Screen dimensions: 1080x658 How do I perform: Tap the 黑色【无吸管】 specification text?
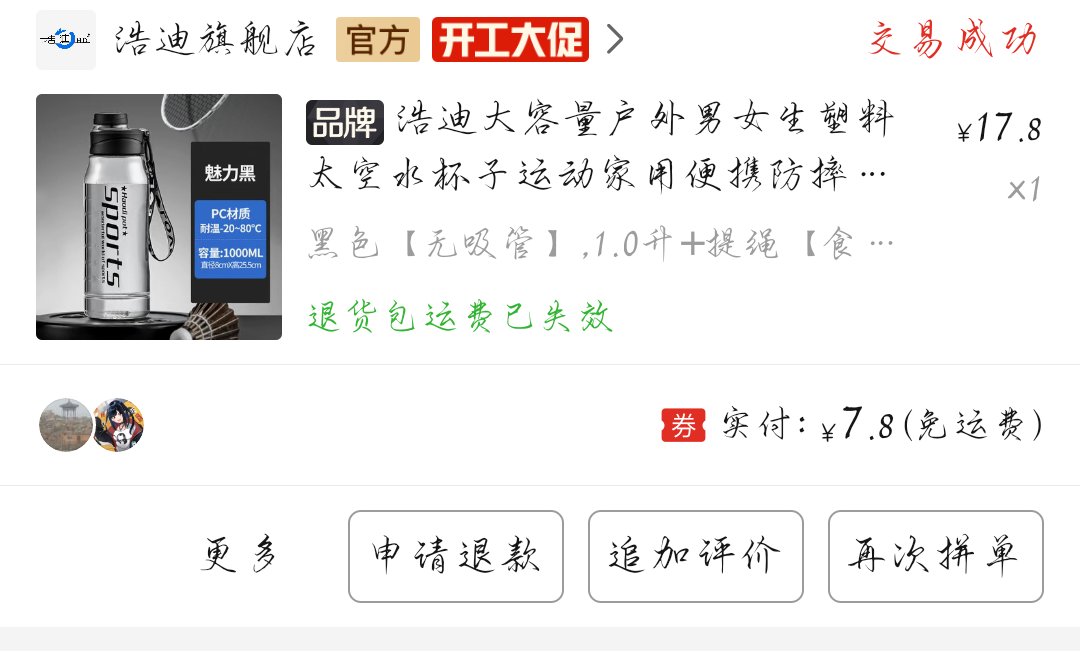(x=601, y=244)
